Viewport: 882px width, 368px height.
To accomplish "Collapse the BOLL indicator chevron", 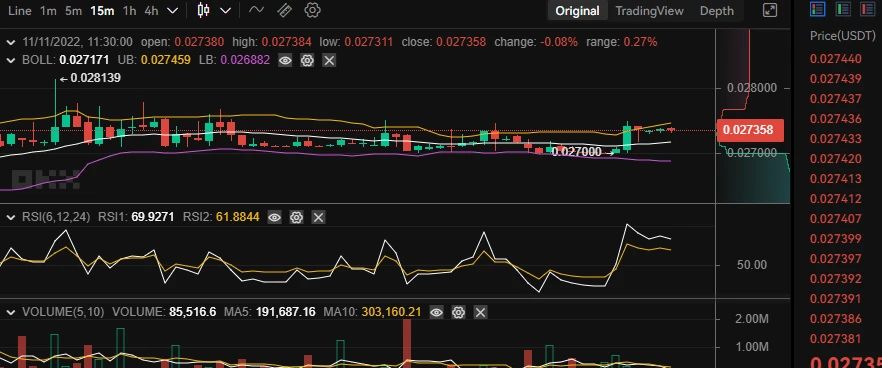I will 10,60.
